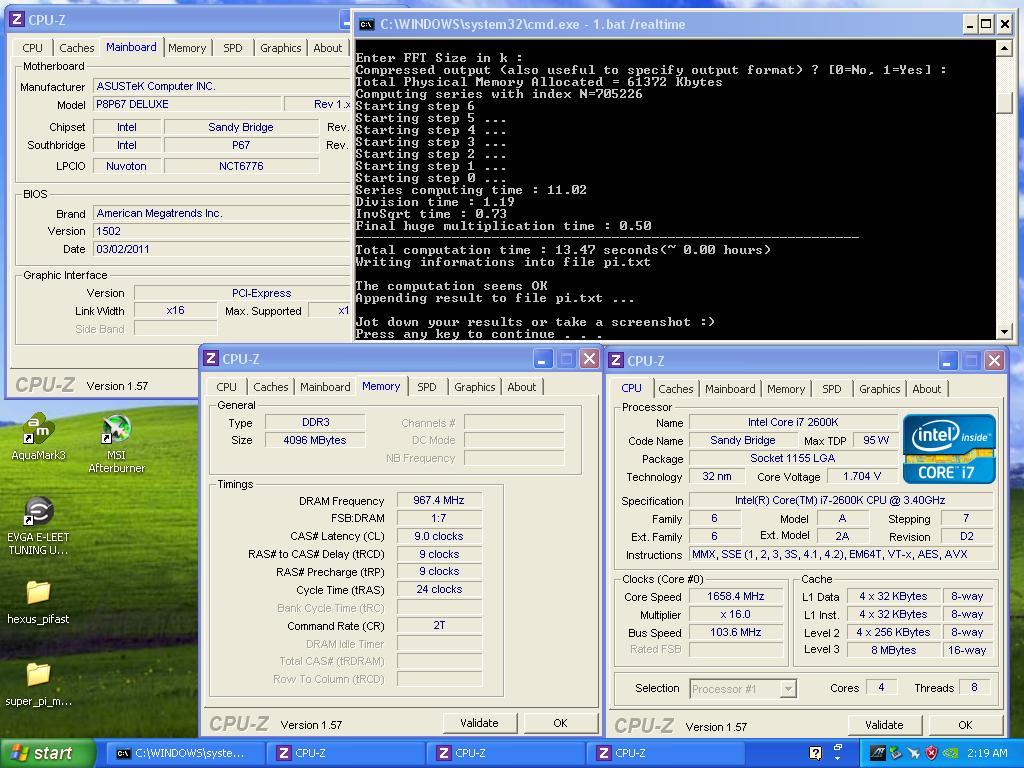The image size is (1024, 768).
Task: Open Mainboard tab in the Processor CPU-Z window
Action: tap(730, 389)
